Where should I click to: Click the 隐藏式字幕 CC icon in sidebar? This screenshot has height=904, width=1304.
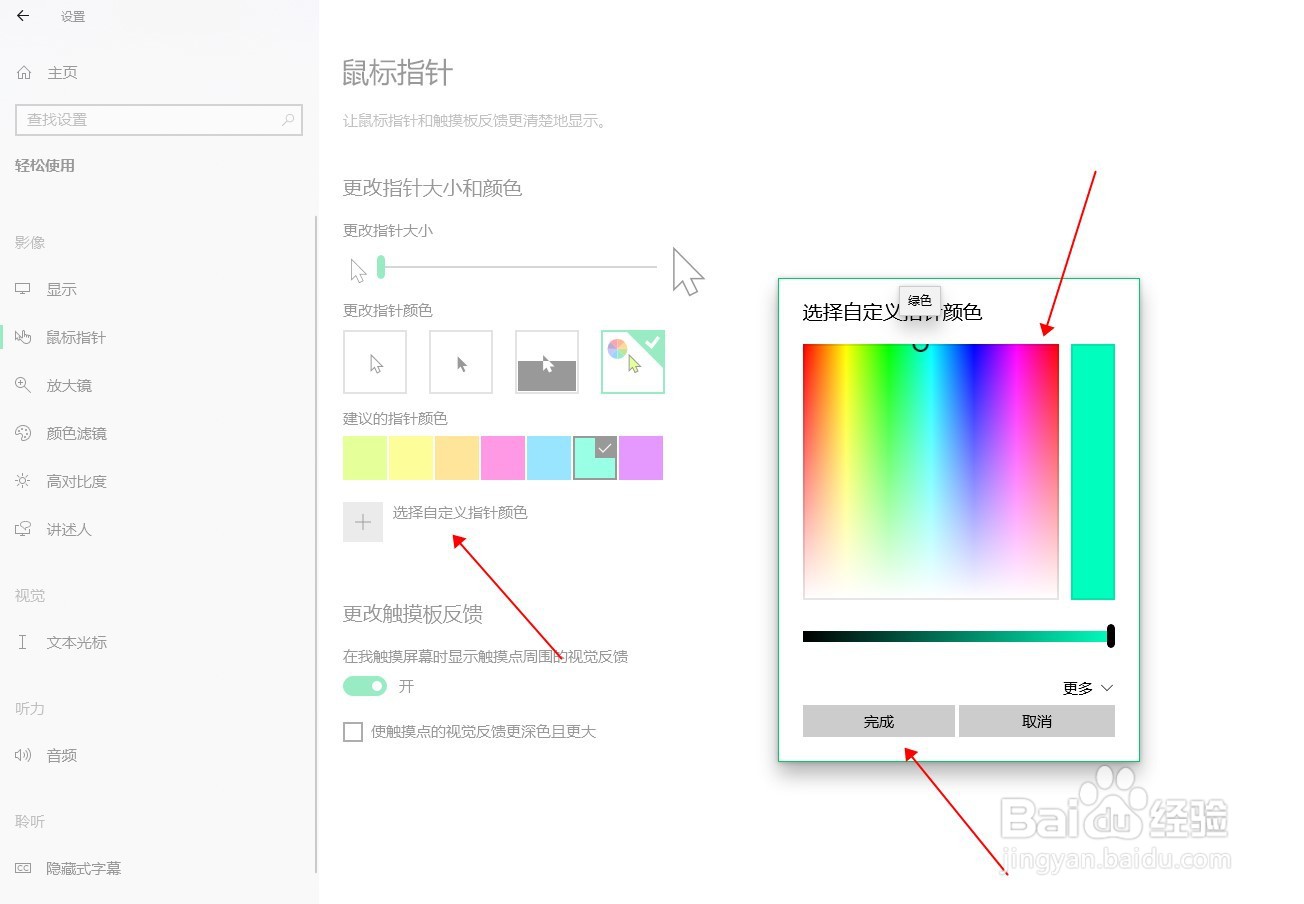23,868
